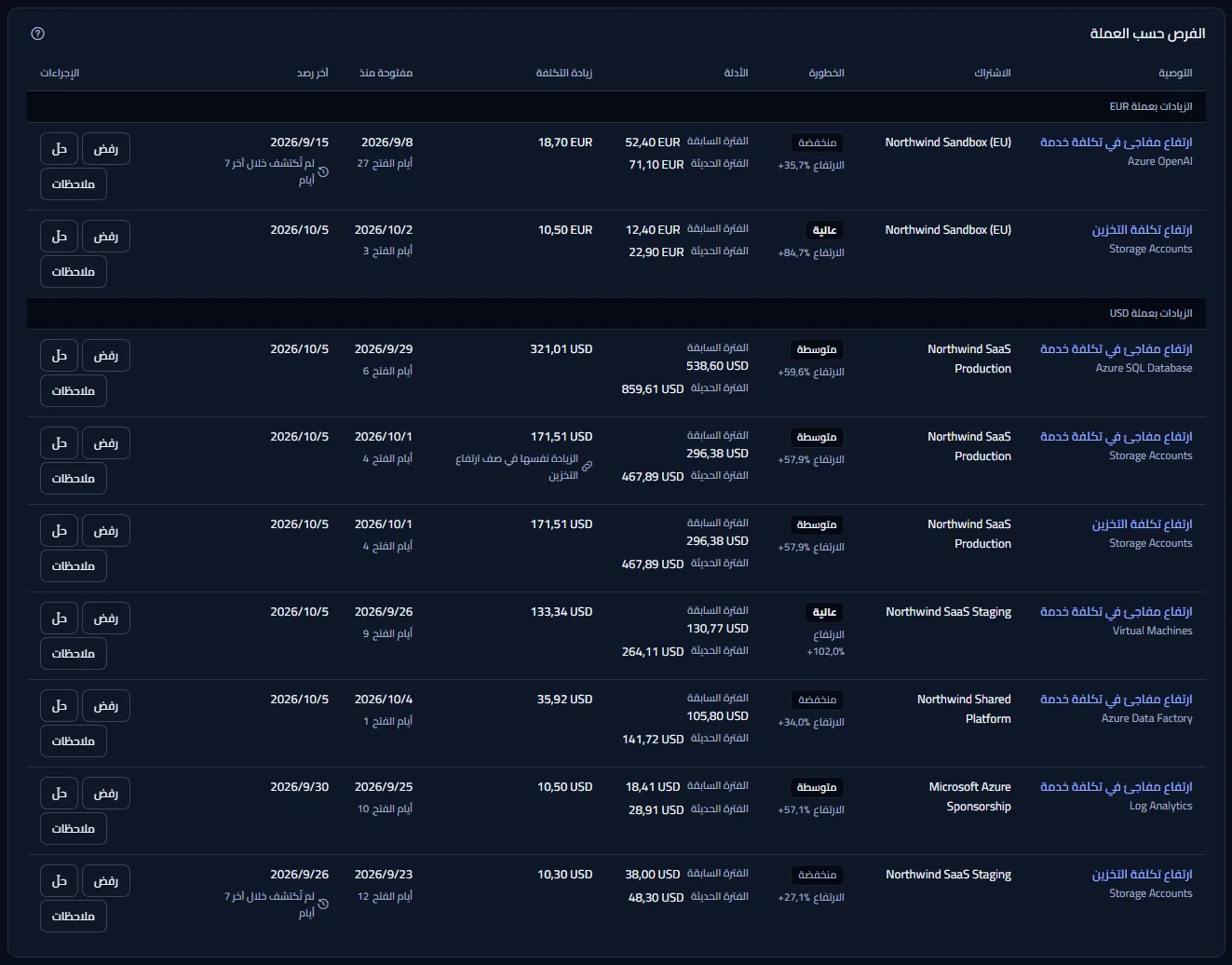Screen dimensions: 1232x965
Task: Click the "الزيادات بعملة EUR" group header
Action: [616, 107]
